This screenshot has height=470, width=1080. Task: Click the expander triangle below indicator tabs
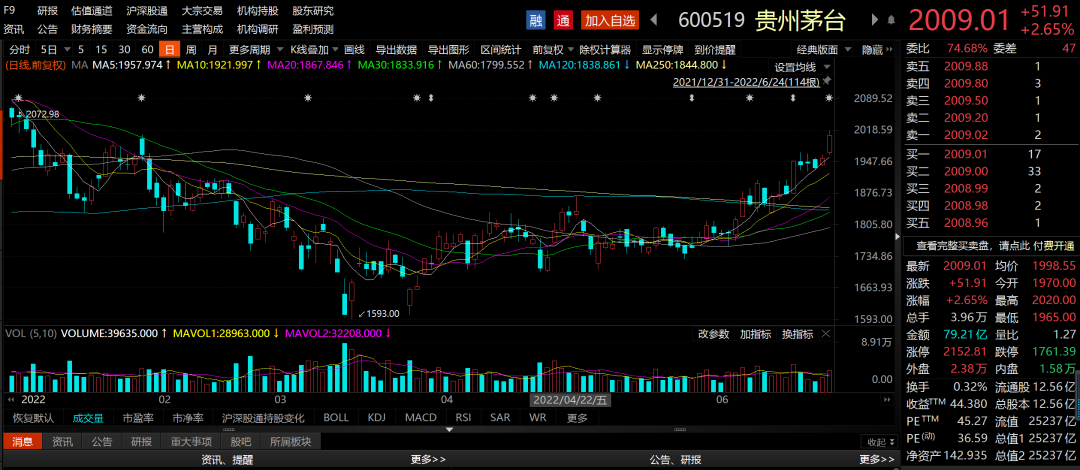point(450,429)
